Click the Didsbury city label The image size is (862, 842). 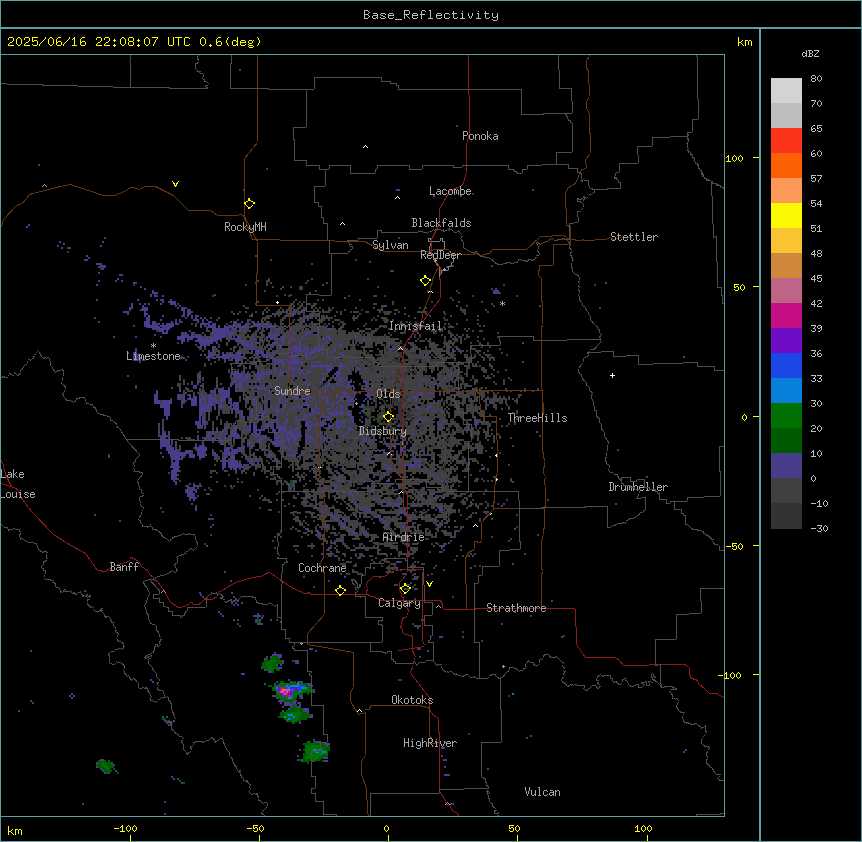coord(383,431)
